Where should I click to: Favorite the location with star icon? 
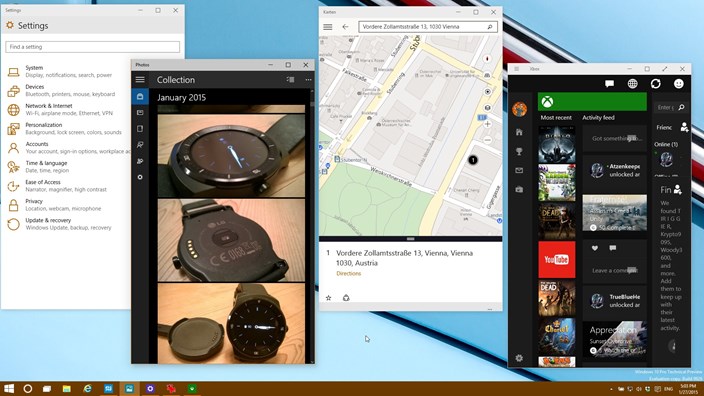coord(328,298)
